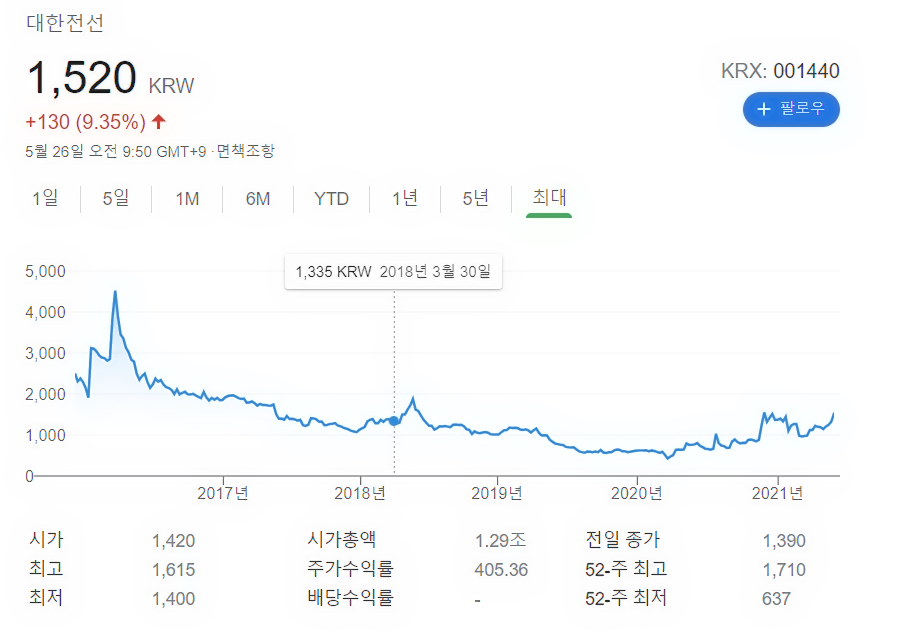The image size is (909, 637).
Task: Click the 52-주 최저 label
Action: pyautogui.click(x=626, y=598)
